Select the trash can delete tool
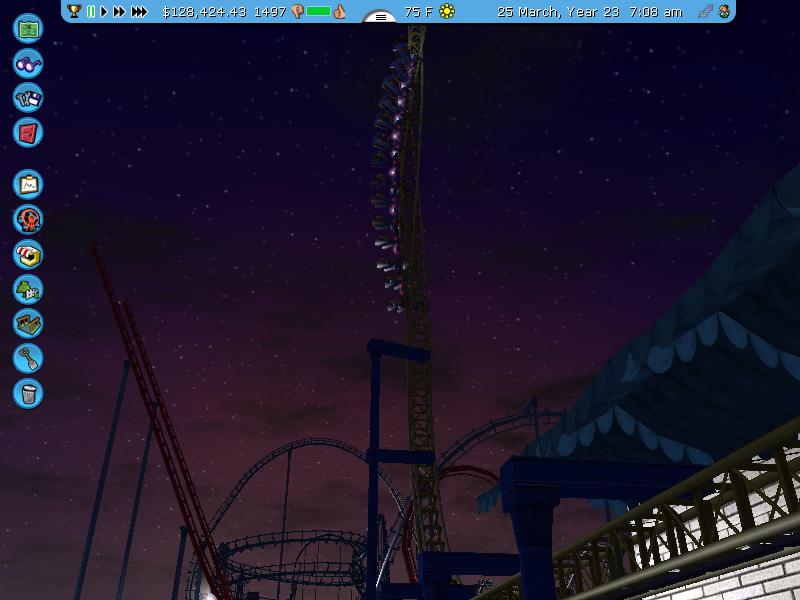 pyautogui.click(x=28, y=393)
